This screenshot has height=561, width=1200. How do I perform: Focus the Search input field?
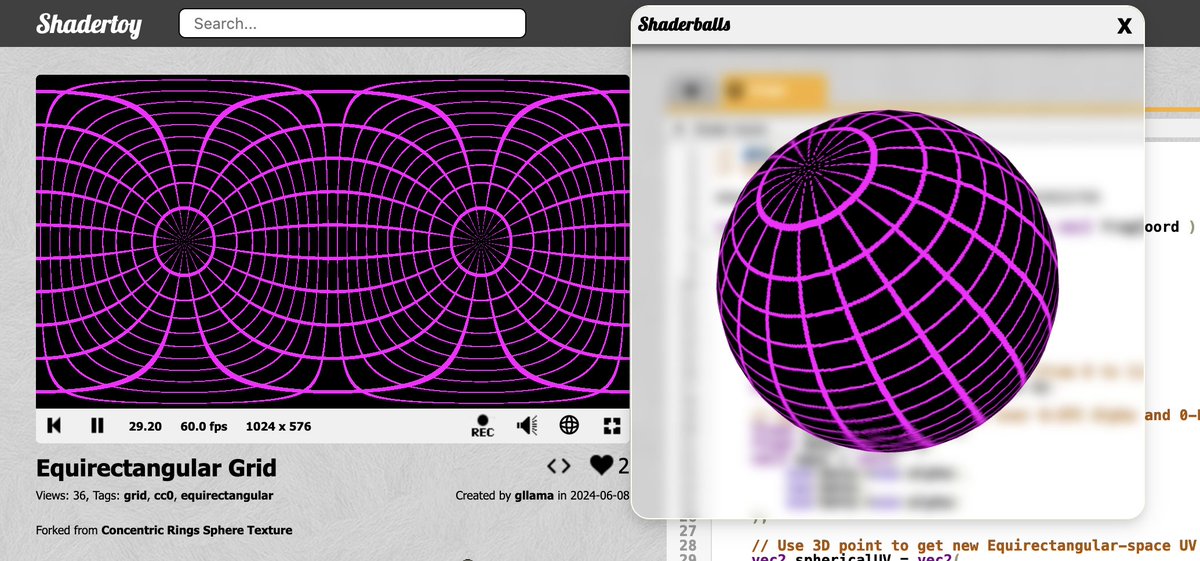352,23
